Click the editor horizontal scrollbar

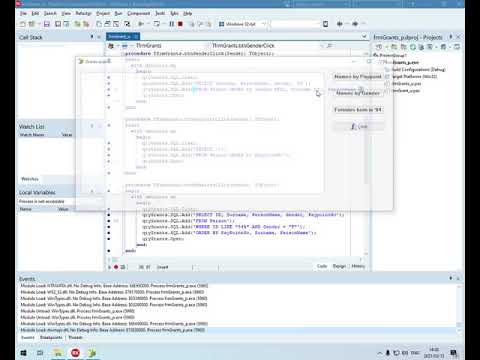pos(237,259)
